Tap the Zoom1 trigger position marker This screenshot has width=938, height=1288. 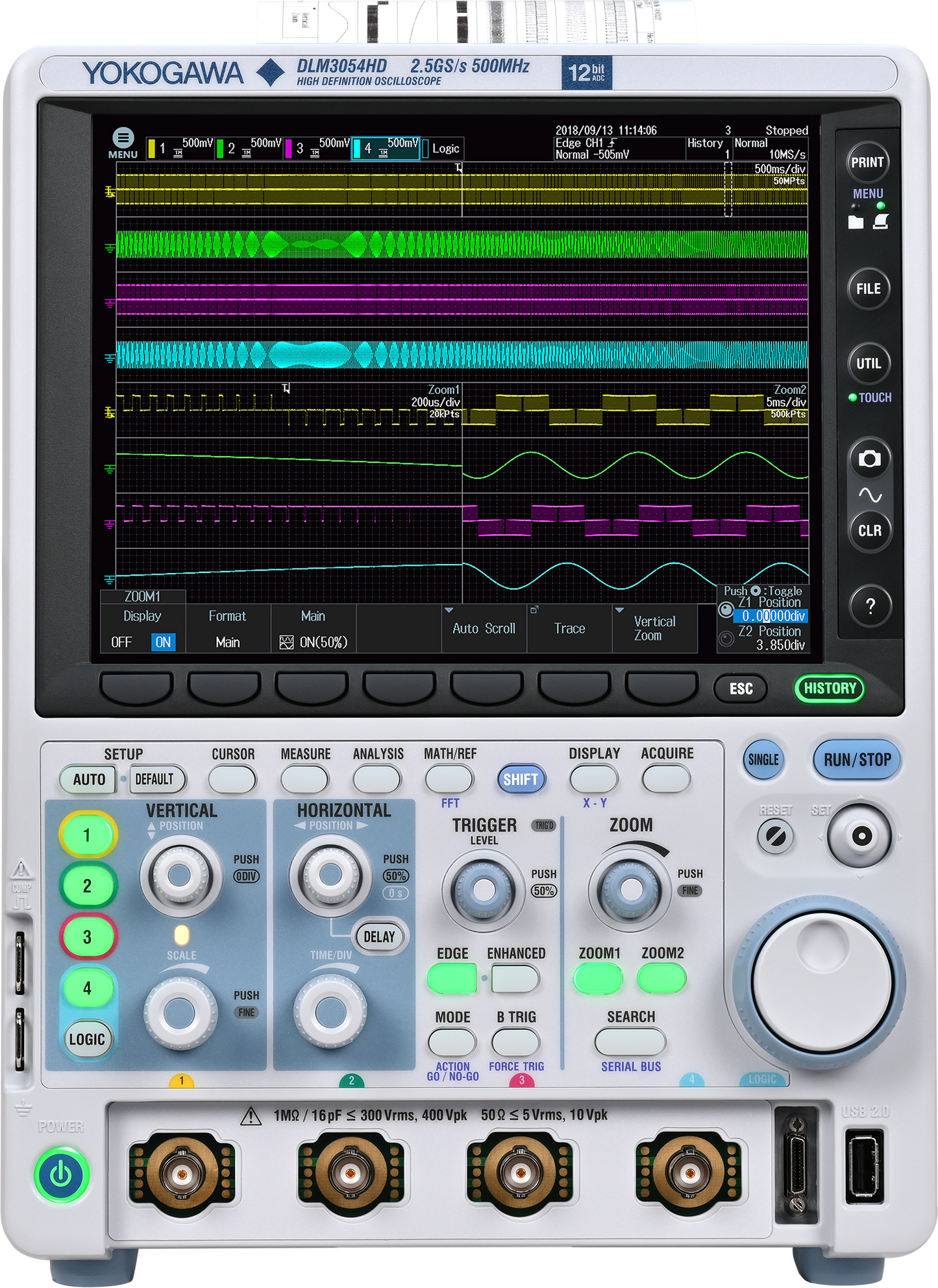tap(286, 388)
